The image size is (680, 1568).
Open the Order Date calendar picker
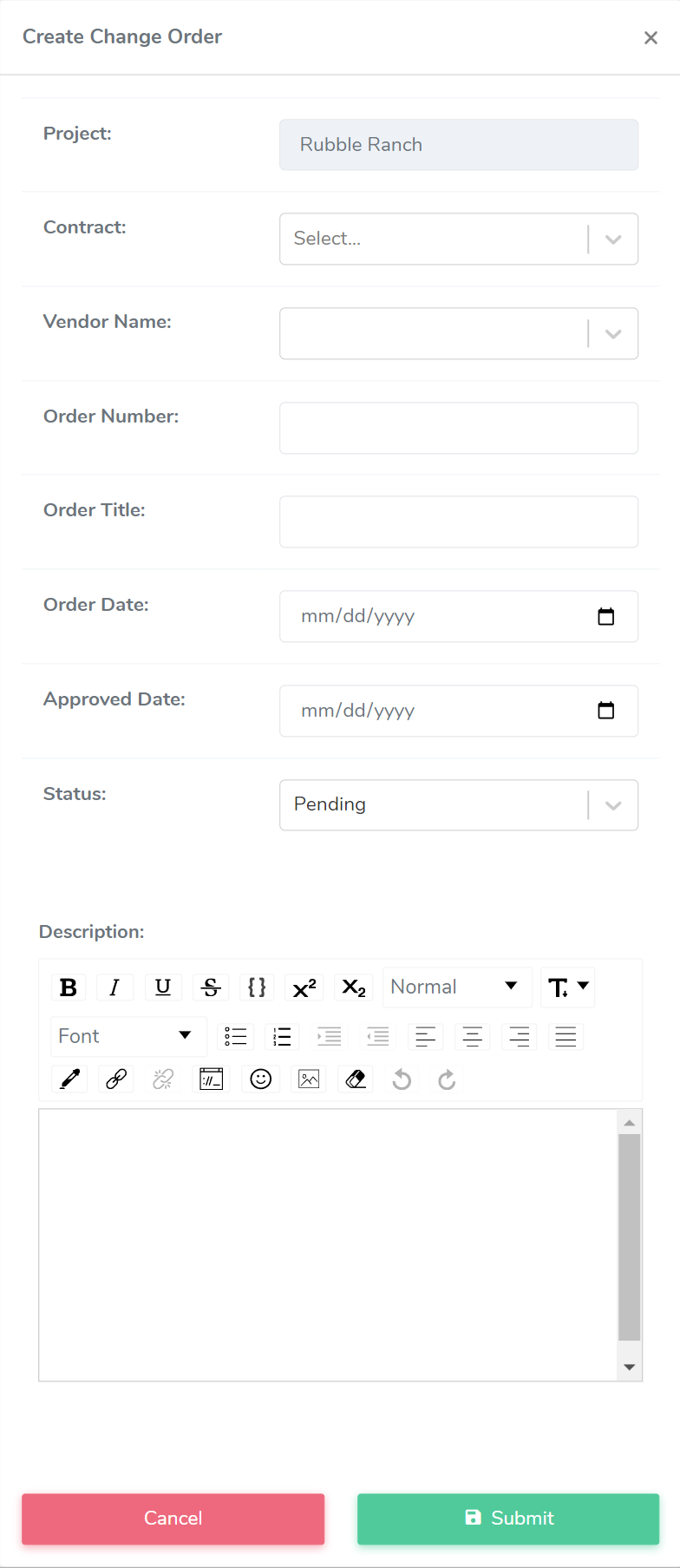[606, 617]
